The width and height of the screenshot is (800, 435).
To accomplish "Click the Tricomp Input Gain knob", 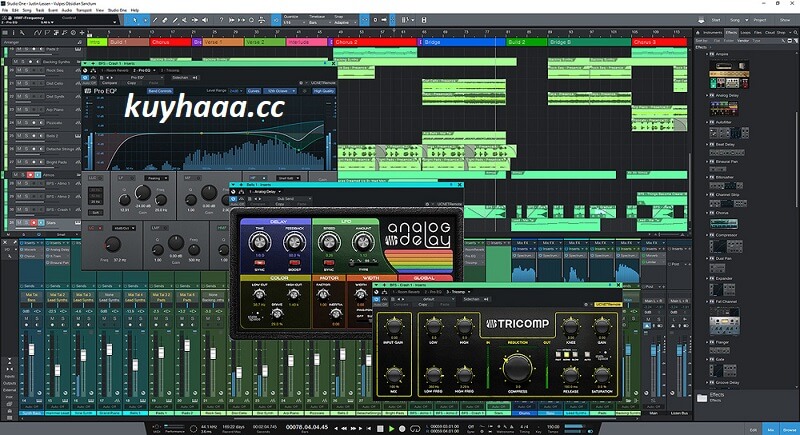I will (x=393, y=325).
